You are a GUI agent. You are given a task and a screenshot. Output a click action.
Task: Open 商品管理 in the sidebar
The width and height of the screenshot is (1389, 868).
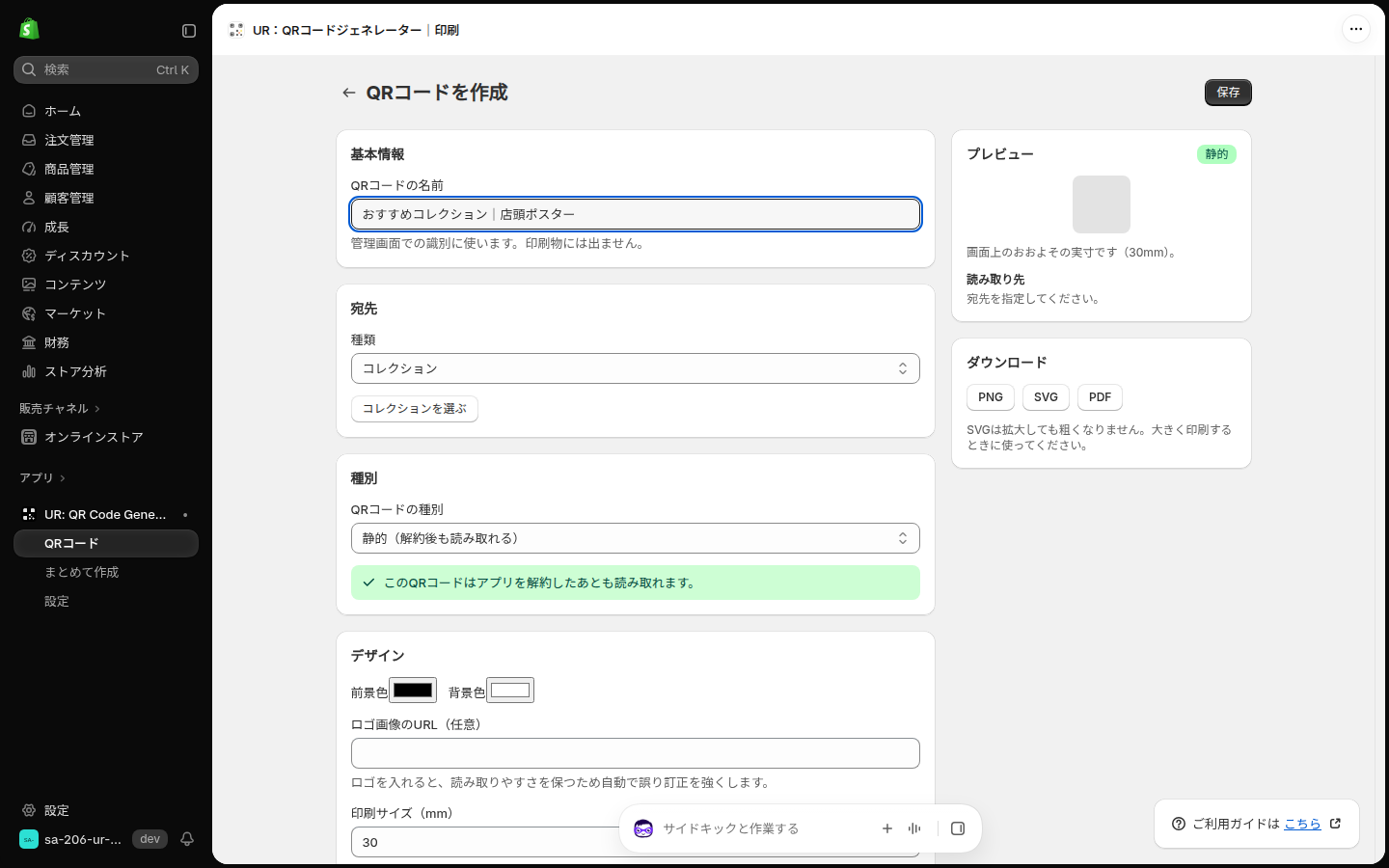[106, 169]
